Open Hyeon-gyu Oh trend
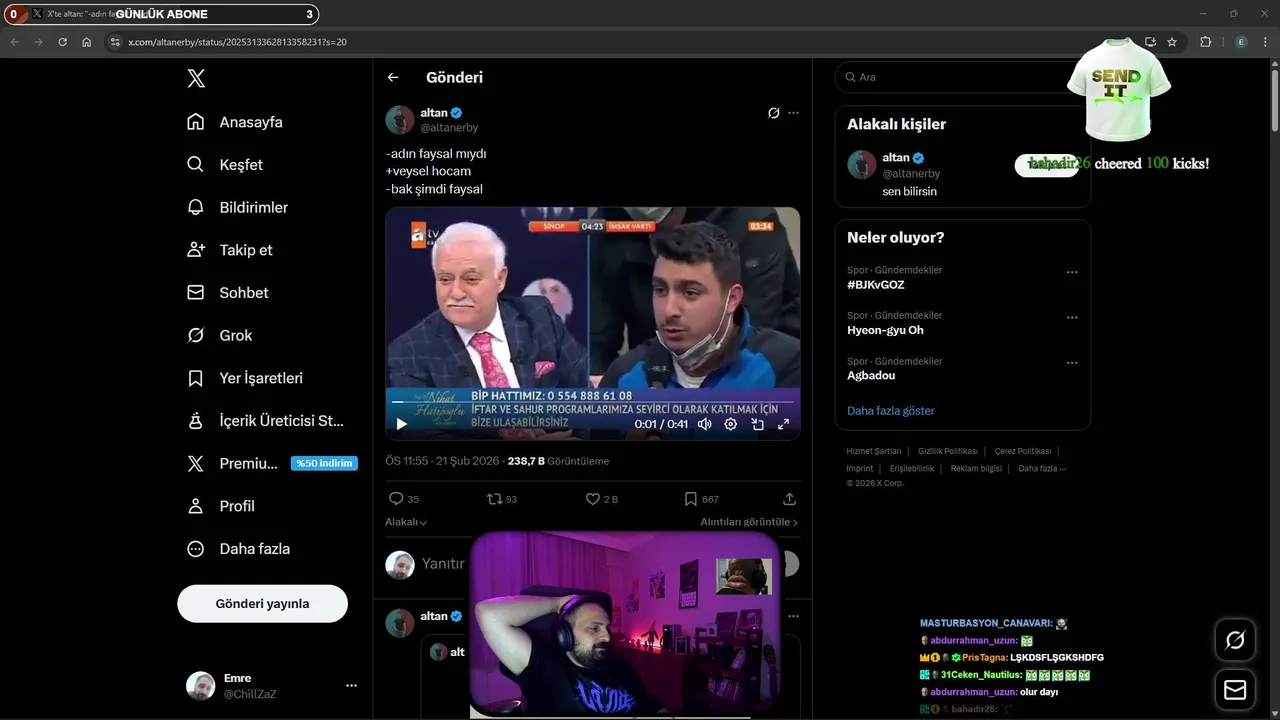Viewport: 1280px width, 720px height. 885,330
